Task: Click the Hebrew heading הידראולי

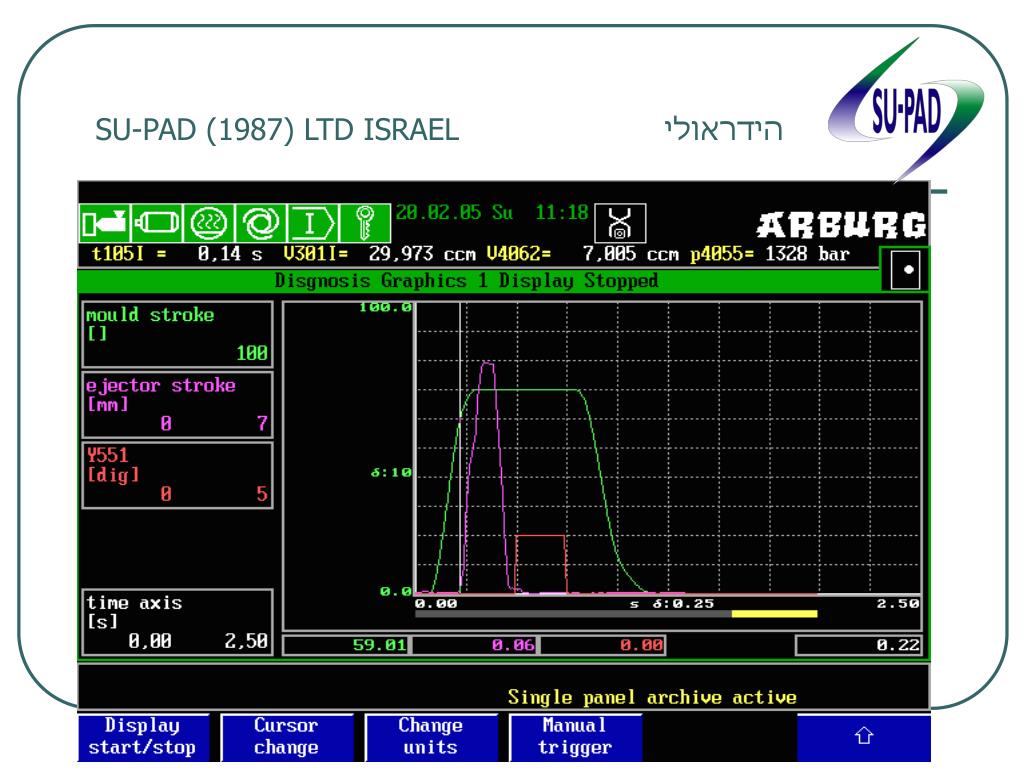Action: (x=724, y=129)
